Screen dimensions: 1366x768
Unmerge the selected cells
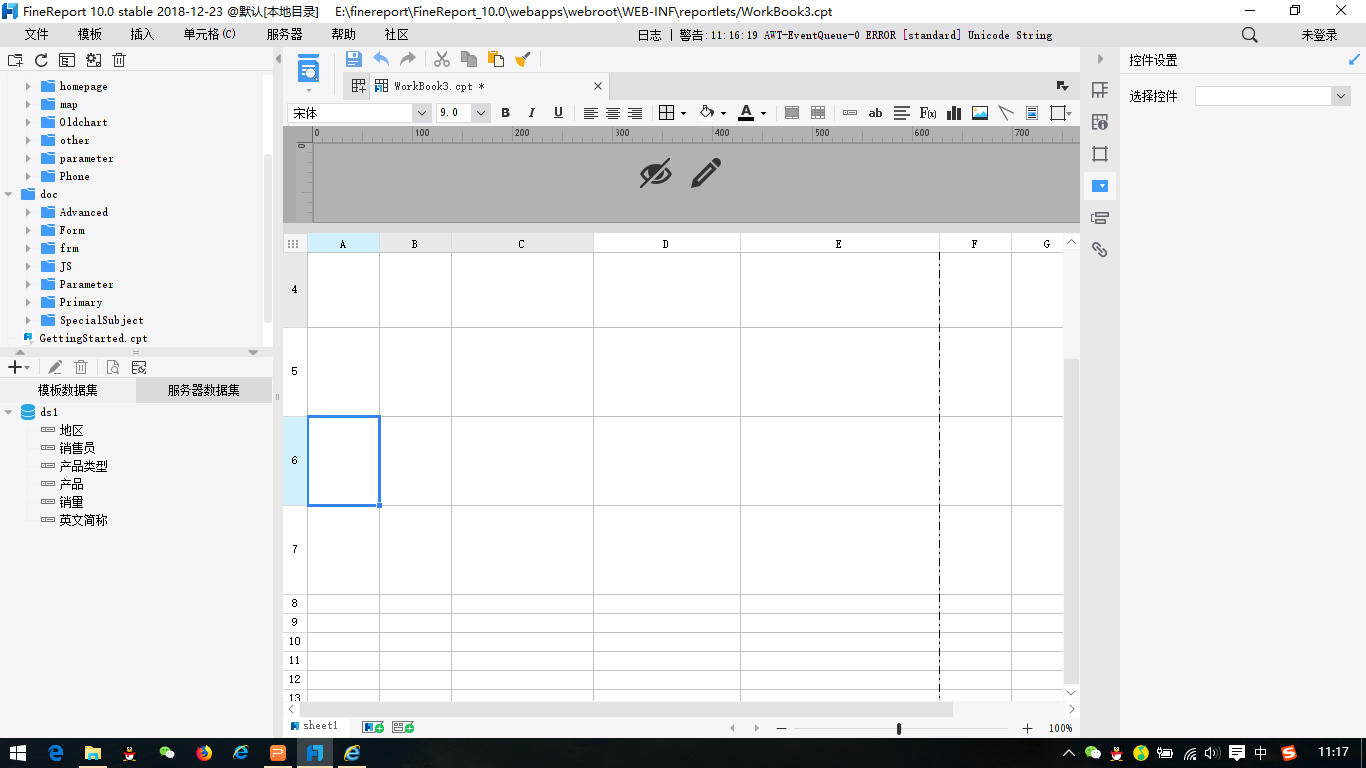point(818,113)
